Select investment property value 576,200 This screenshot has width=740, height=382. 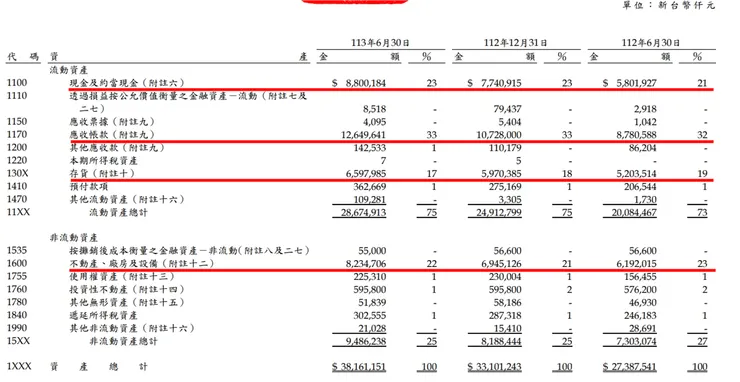point(641,289)
